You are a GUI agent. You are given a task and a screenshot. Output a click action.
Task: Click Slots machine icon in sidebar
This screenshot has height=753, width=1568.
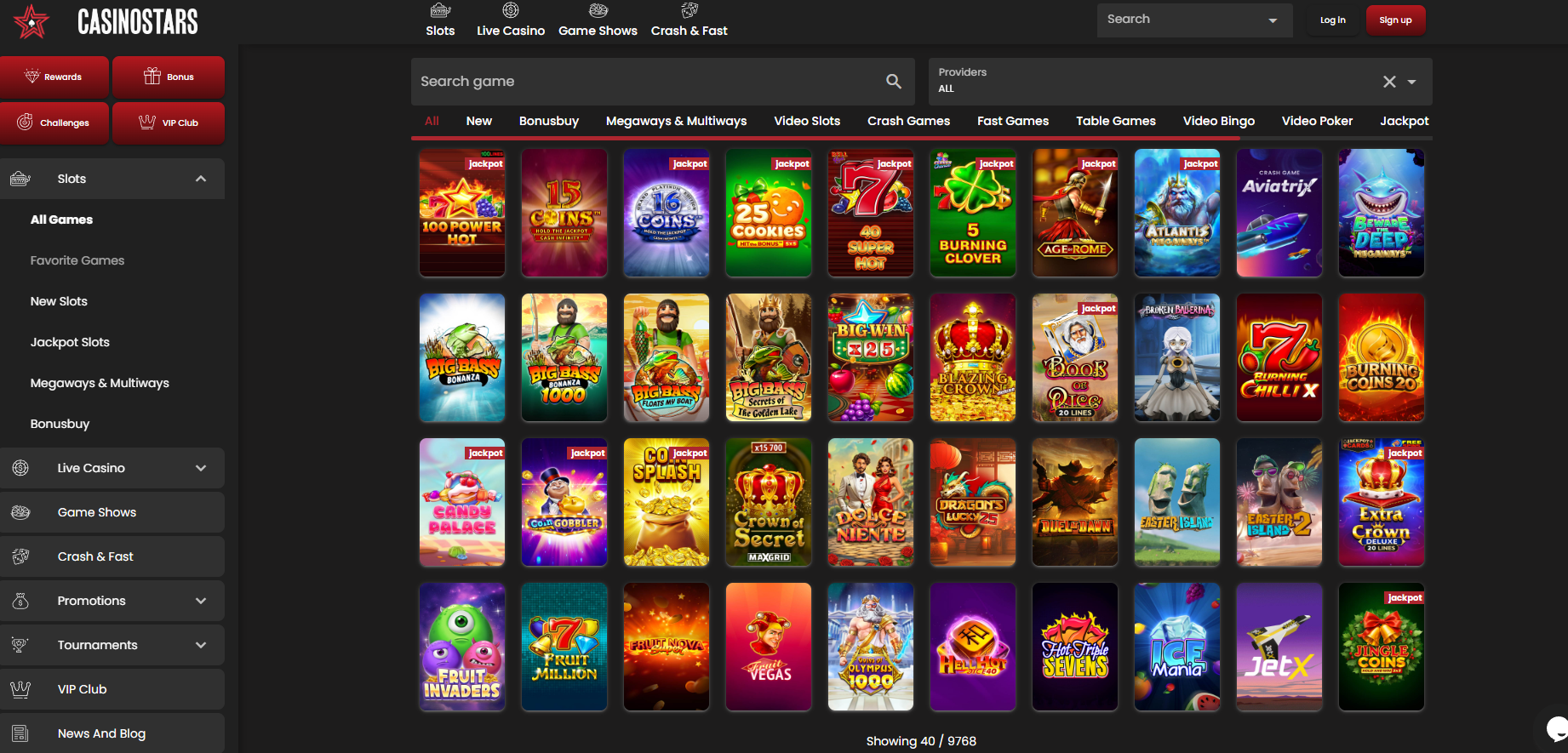pyautogui.click(x=20, y=179)
